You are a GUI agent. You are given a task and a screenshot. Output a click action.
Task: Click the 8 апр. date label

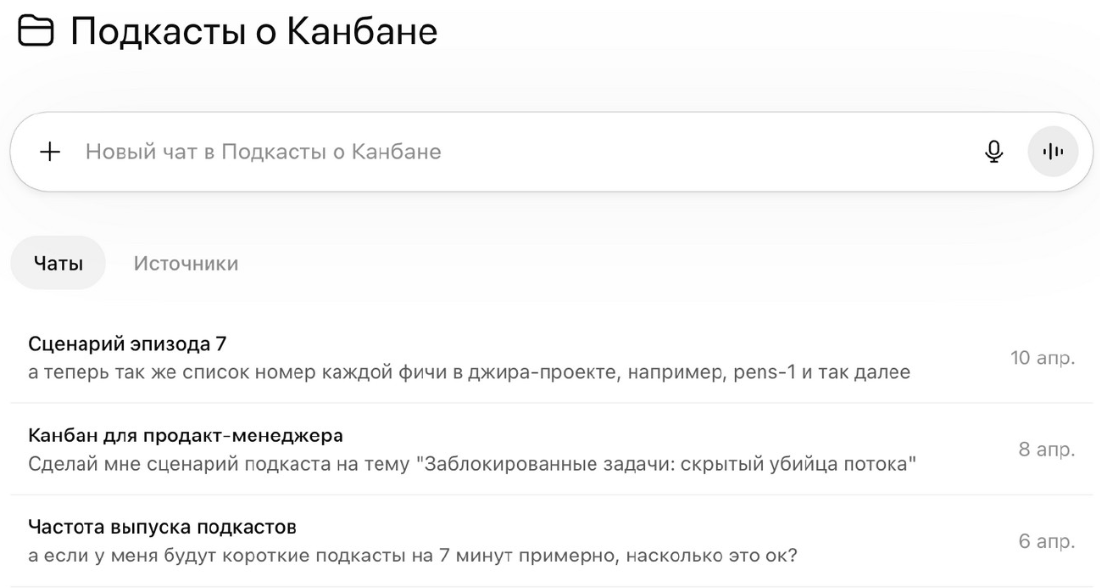(1047, 449)
